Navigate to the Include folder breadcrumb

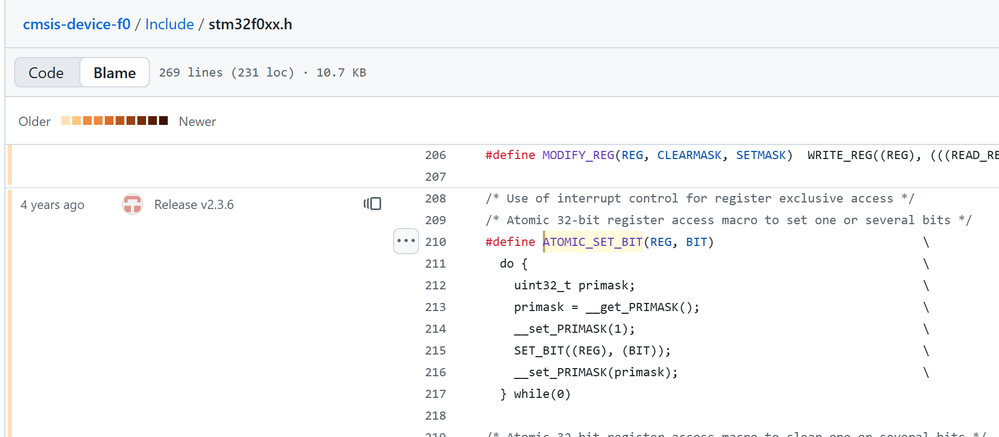[170, 24]
